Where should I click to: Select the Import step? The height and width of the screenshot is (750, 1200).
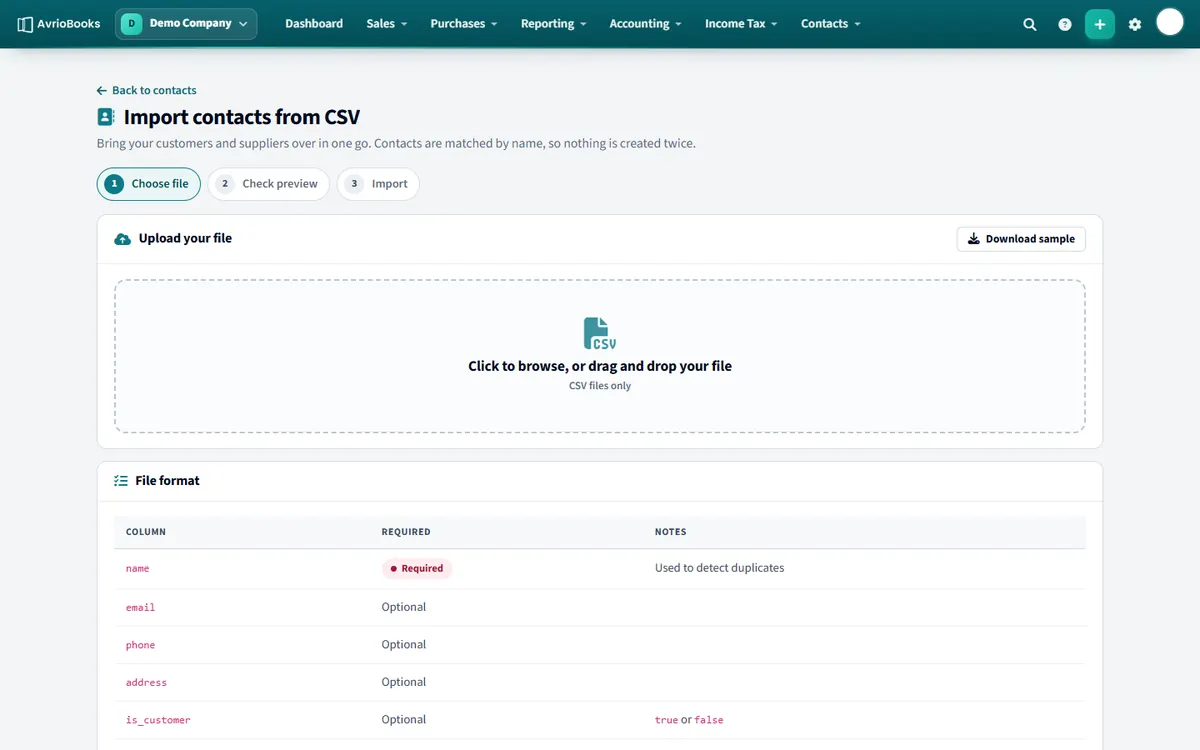tap(378, 184)
